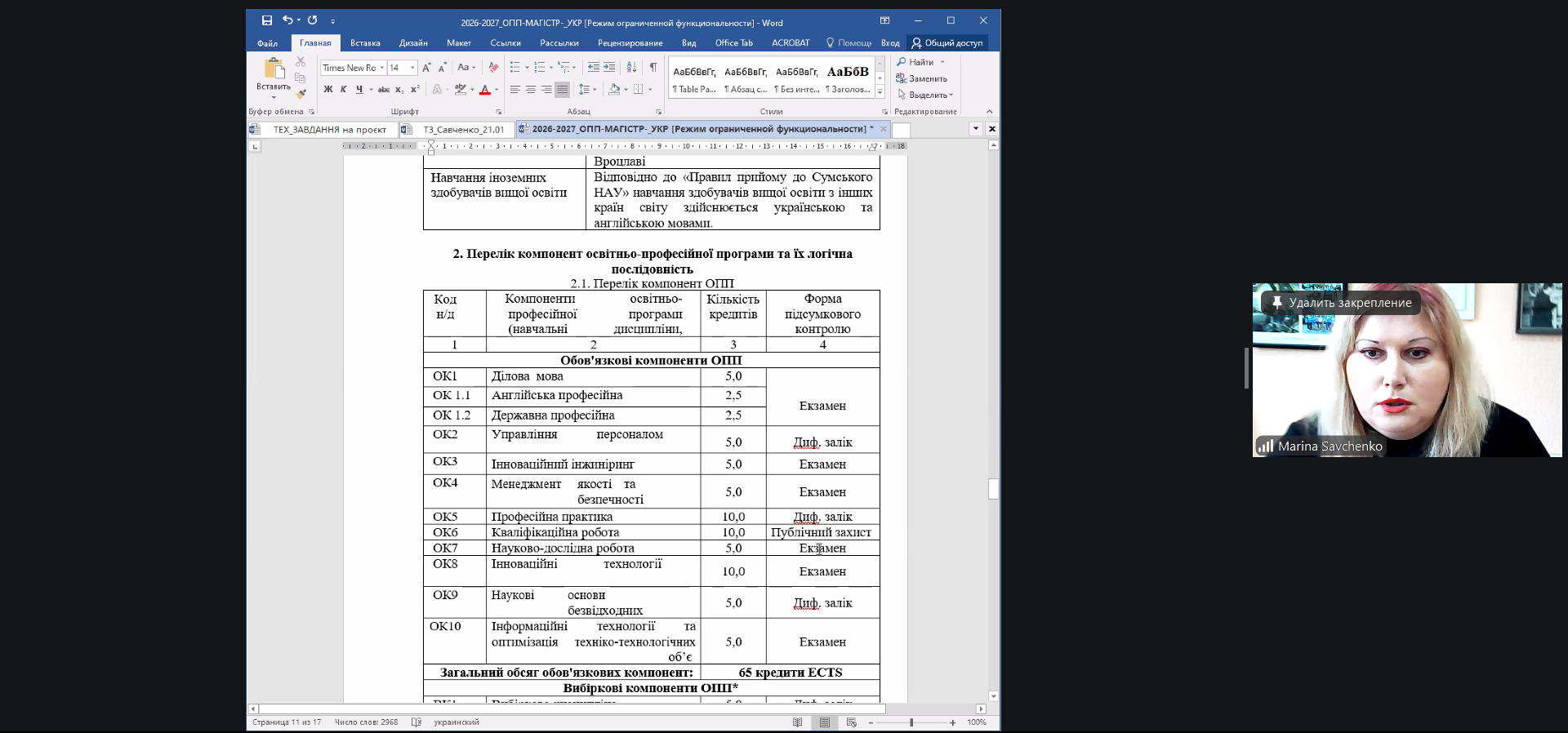Click Удалить закрепление on the video
1568x733 pixels.
tap(1349, 303)
